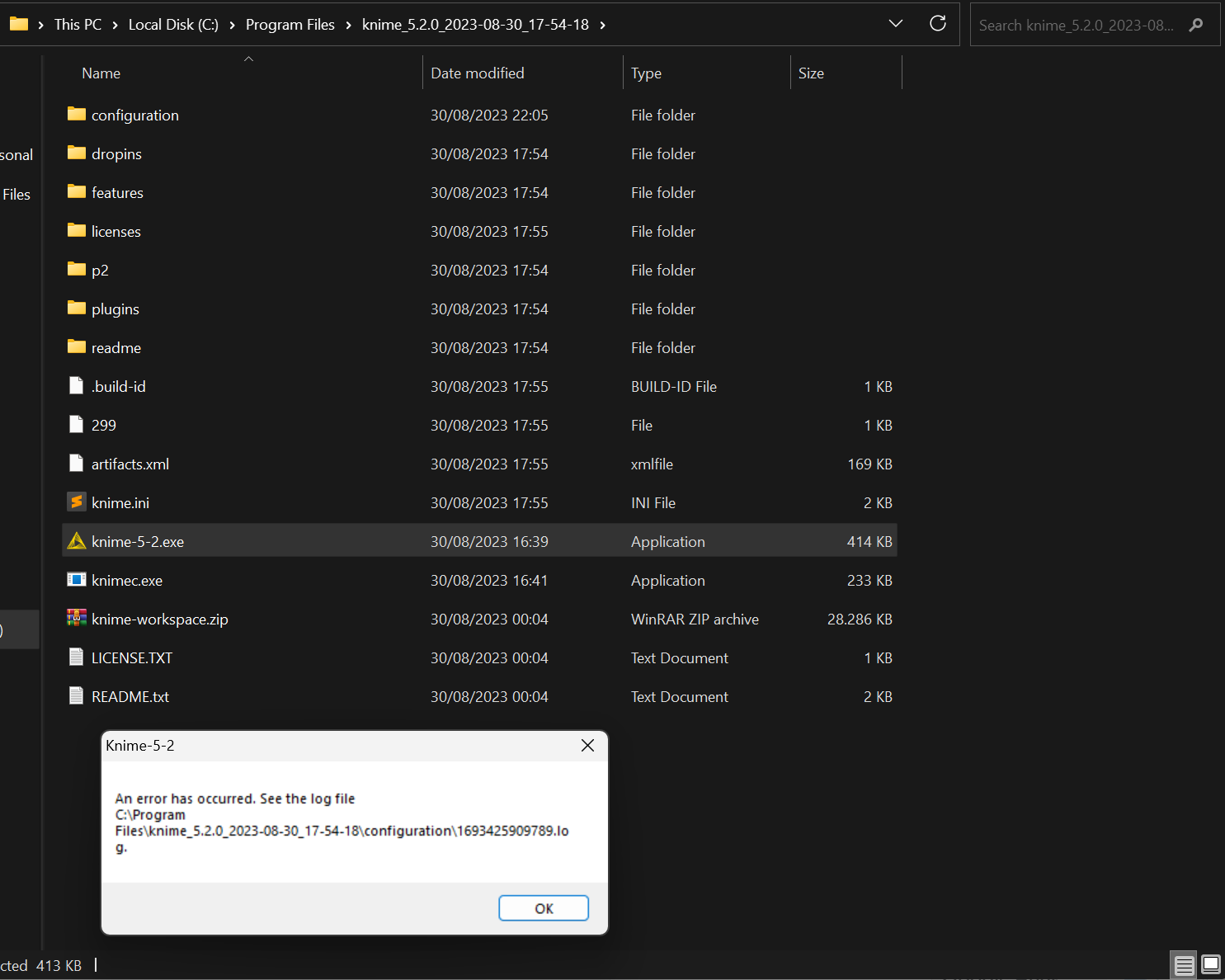The image size is (1225, 980).
Task: Select the README.txt file name
Action: point(130,697)
